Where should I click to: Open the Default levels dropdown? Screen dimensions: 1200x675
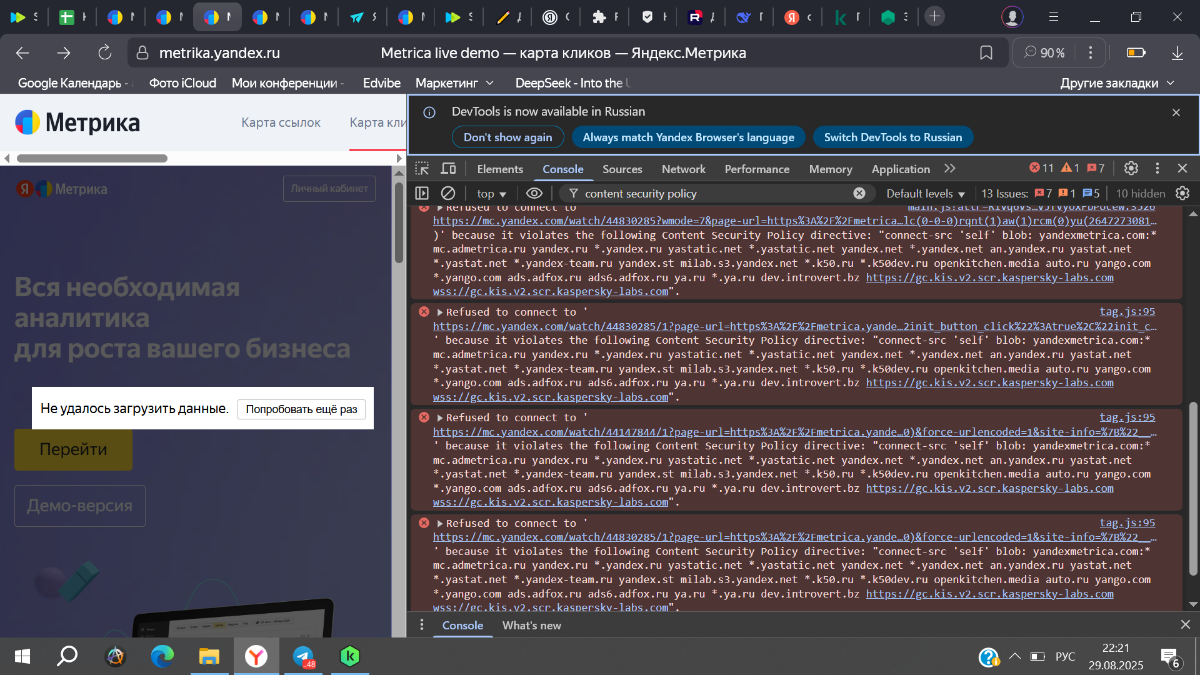[x=926, y=194]
